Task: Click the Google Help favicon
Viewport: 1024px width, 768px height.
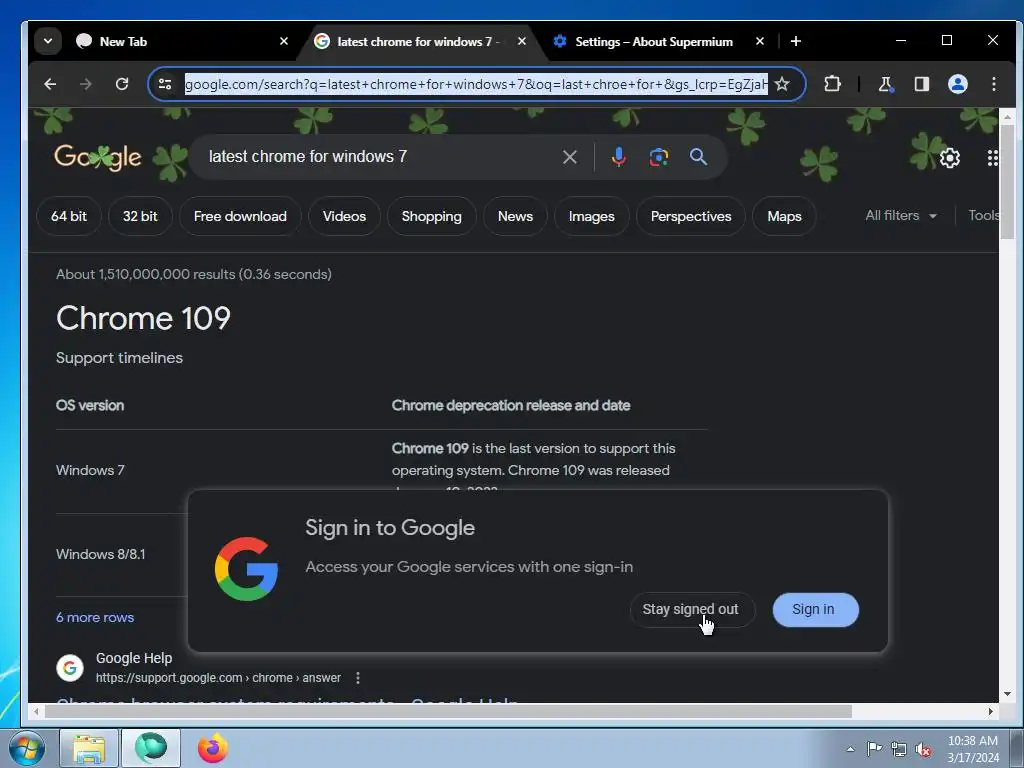Action: pyautogui.click(x=70, y=668)
